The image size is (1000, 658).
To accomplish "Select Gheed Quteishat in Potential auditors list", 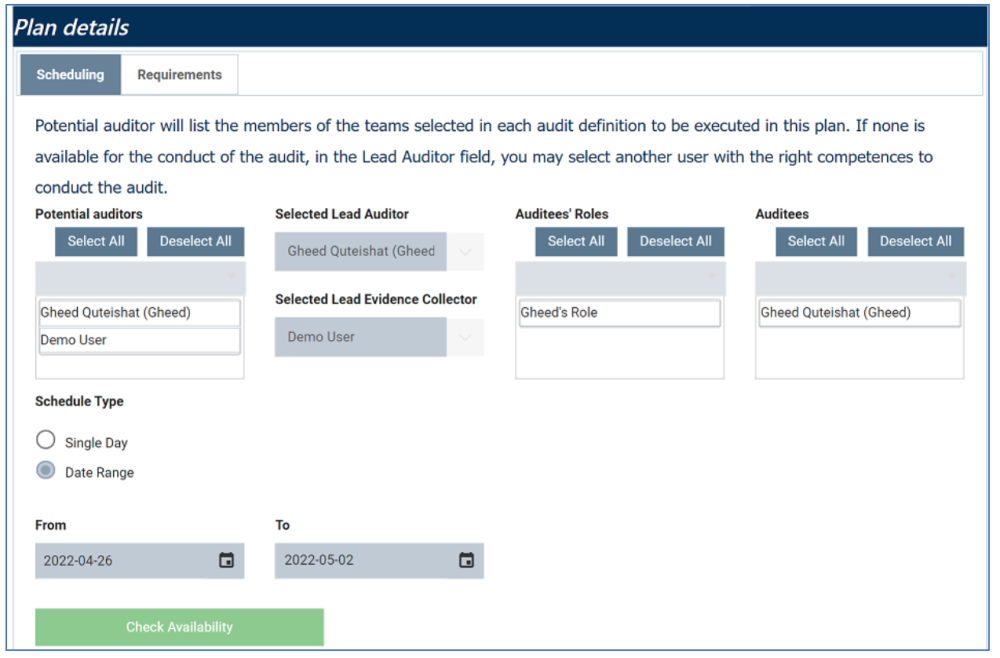I will (x=140, y=313).
